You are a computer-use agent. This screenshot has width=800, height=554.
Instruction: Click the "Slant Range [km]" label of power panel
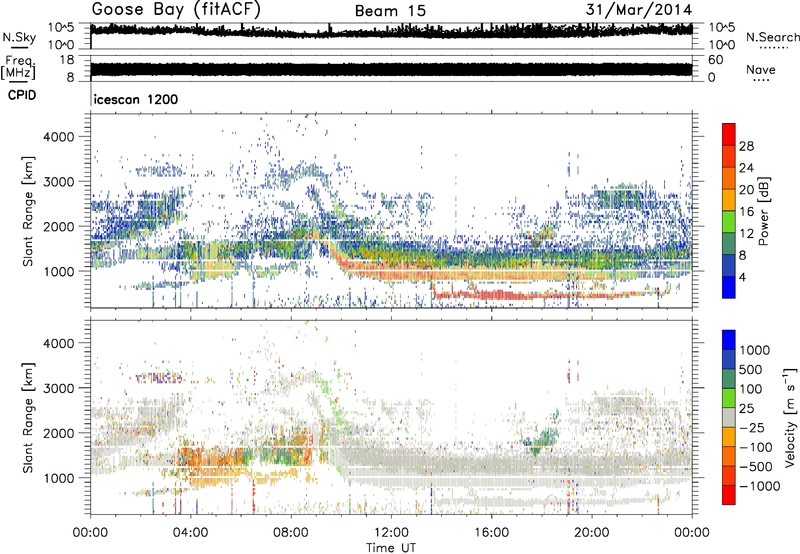(x=28, y=211)
